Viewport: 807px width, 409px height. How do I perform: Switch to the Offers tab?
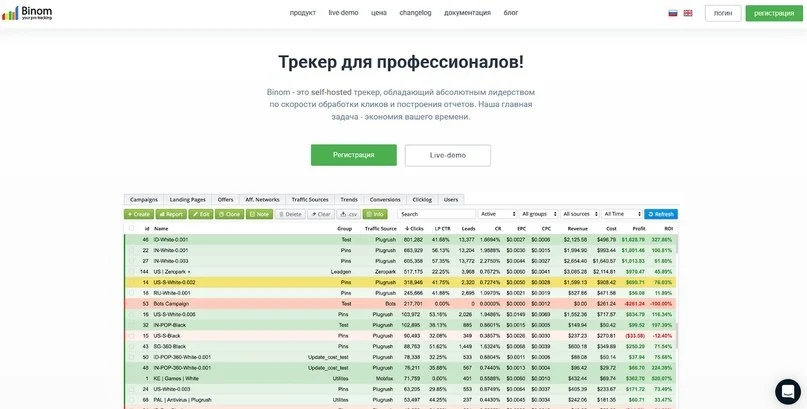[225, 200]
